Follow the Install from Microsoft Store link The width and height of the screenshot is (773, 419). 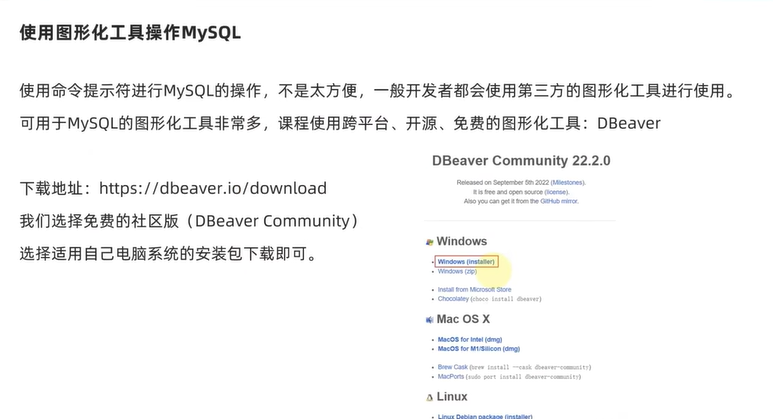(x=474, y=289)
